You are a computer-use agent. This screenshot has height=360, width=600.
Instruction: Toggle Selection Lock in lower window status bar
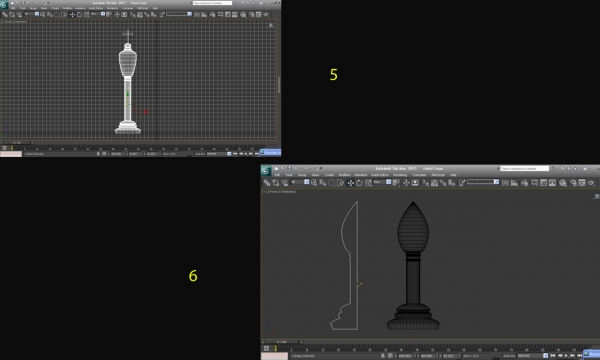click(383, 356)
